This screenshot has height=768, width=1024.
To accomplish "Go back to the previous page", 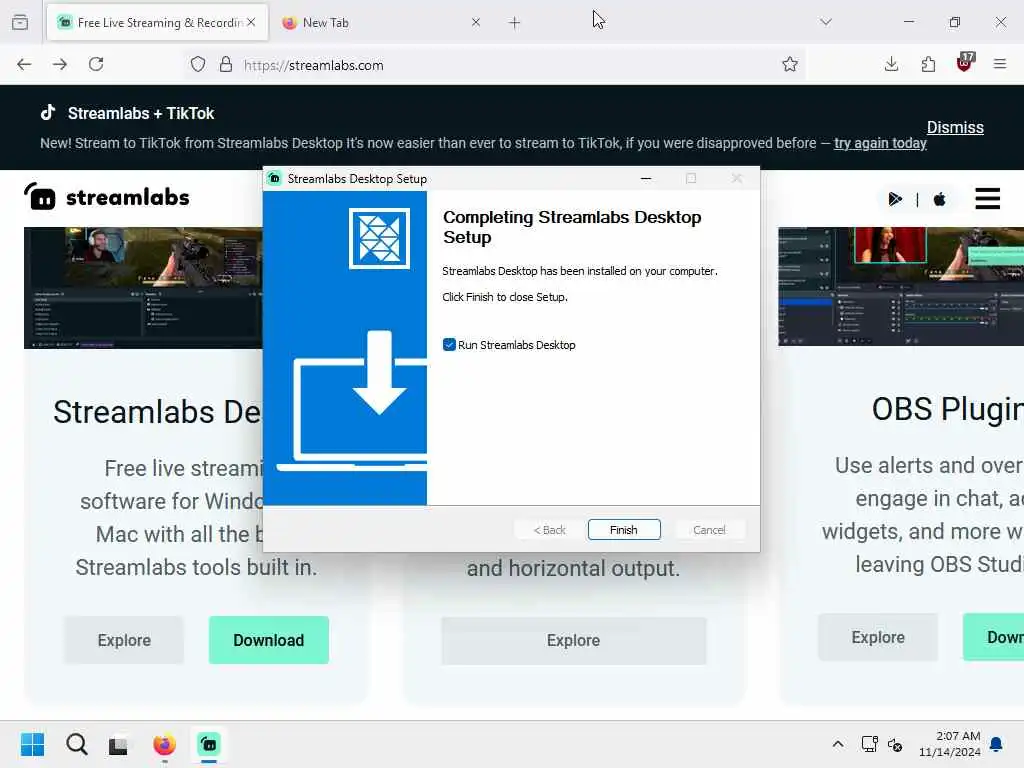I will click(x=24, y=64).
